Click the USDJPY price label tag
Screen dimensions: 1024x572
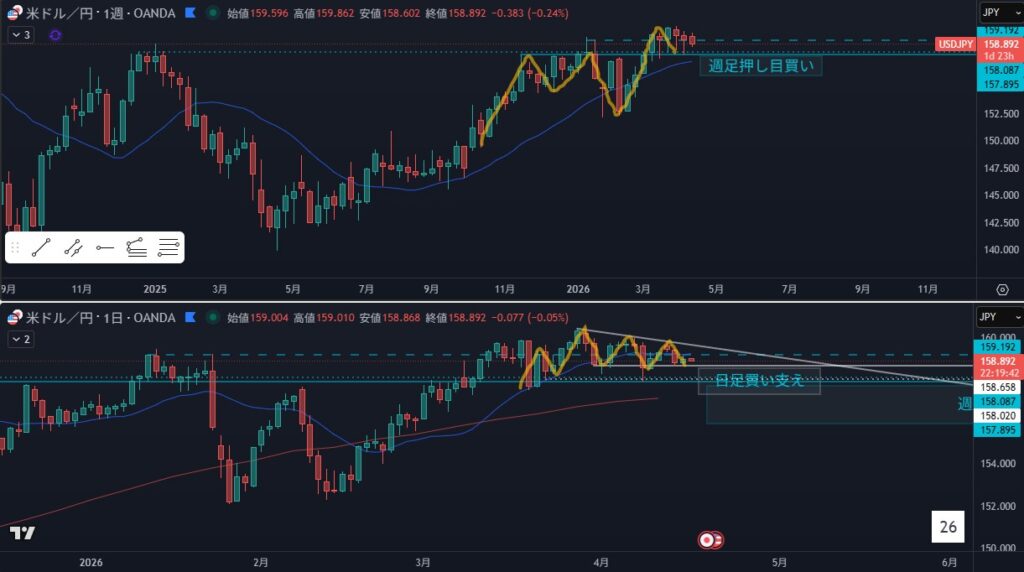click(954, 44)
